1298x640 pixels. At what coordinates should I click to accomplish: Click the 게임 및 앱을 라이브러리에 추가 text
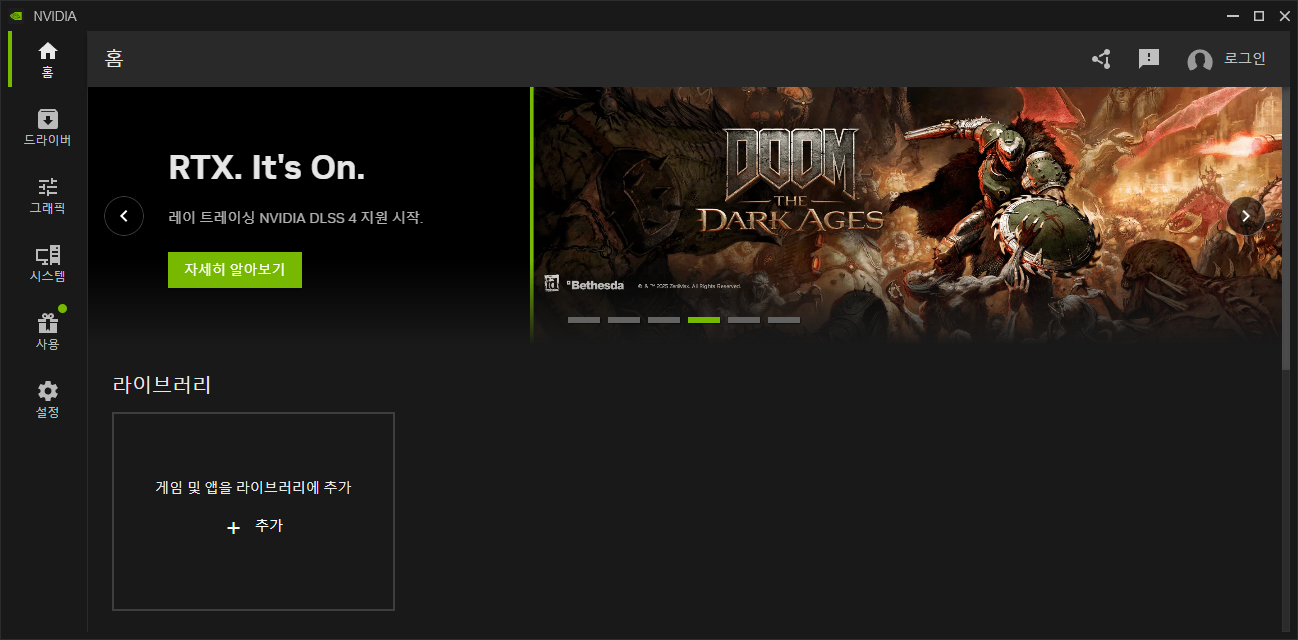tap(253, 488)
